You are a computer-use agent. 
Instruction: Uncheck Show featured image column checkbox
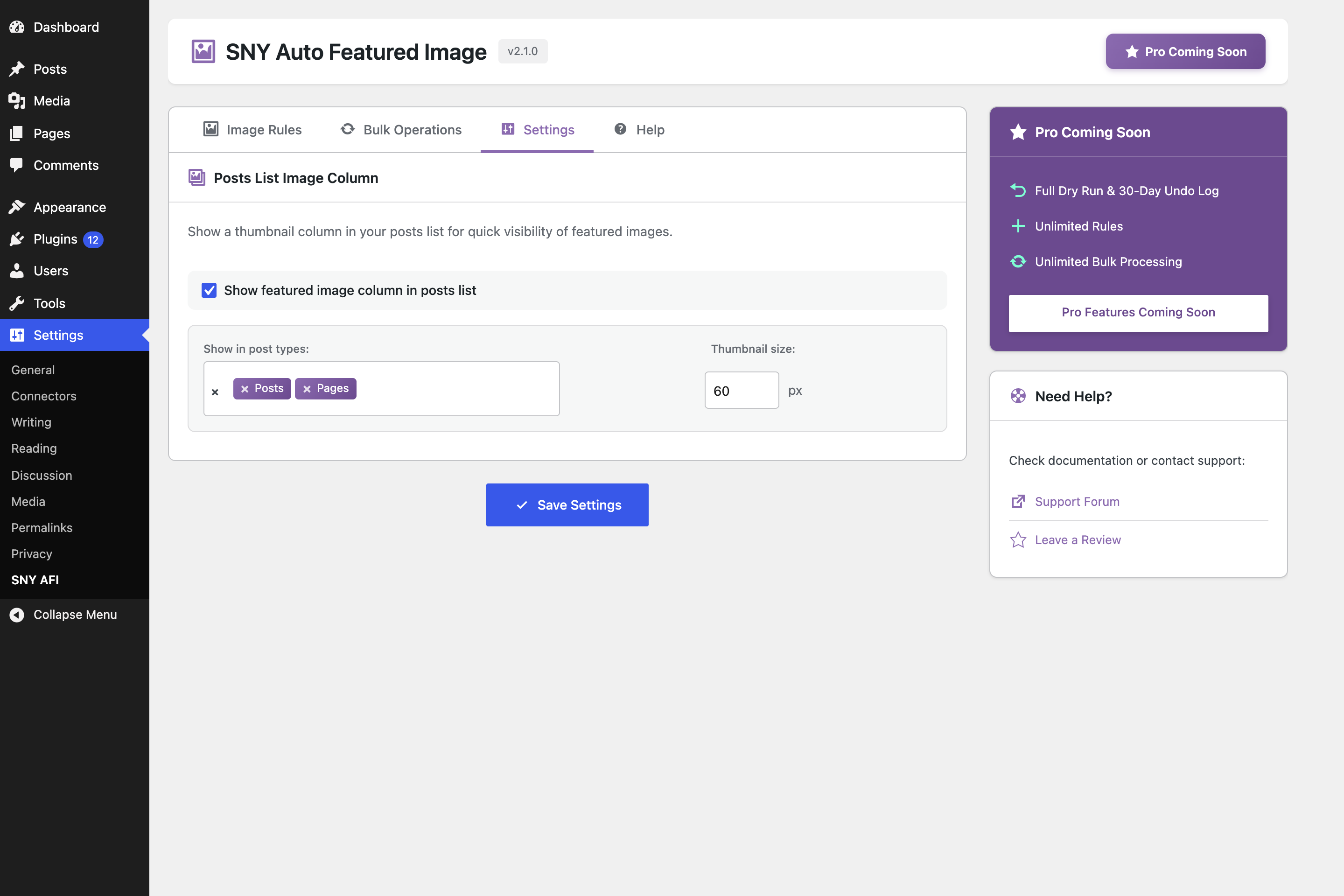(209, 290)
